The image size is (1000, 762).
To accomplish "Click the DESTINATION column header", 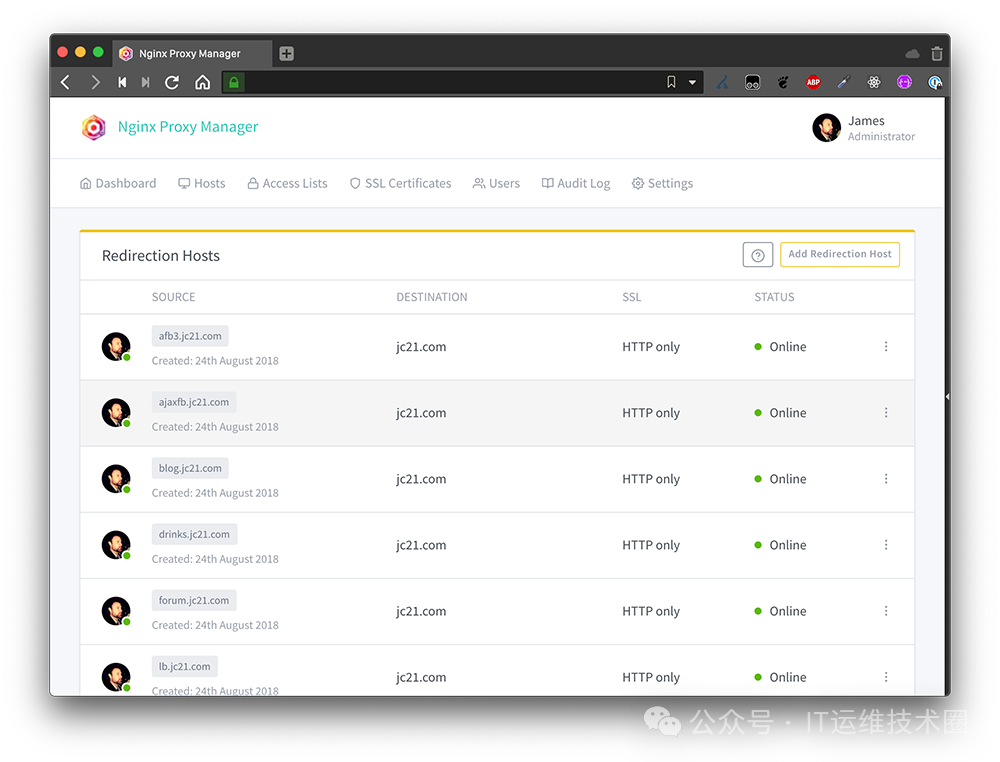I will (x=432, y=297).
